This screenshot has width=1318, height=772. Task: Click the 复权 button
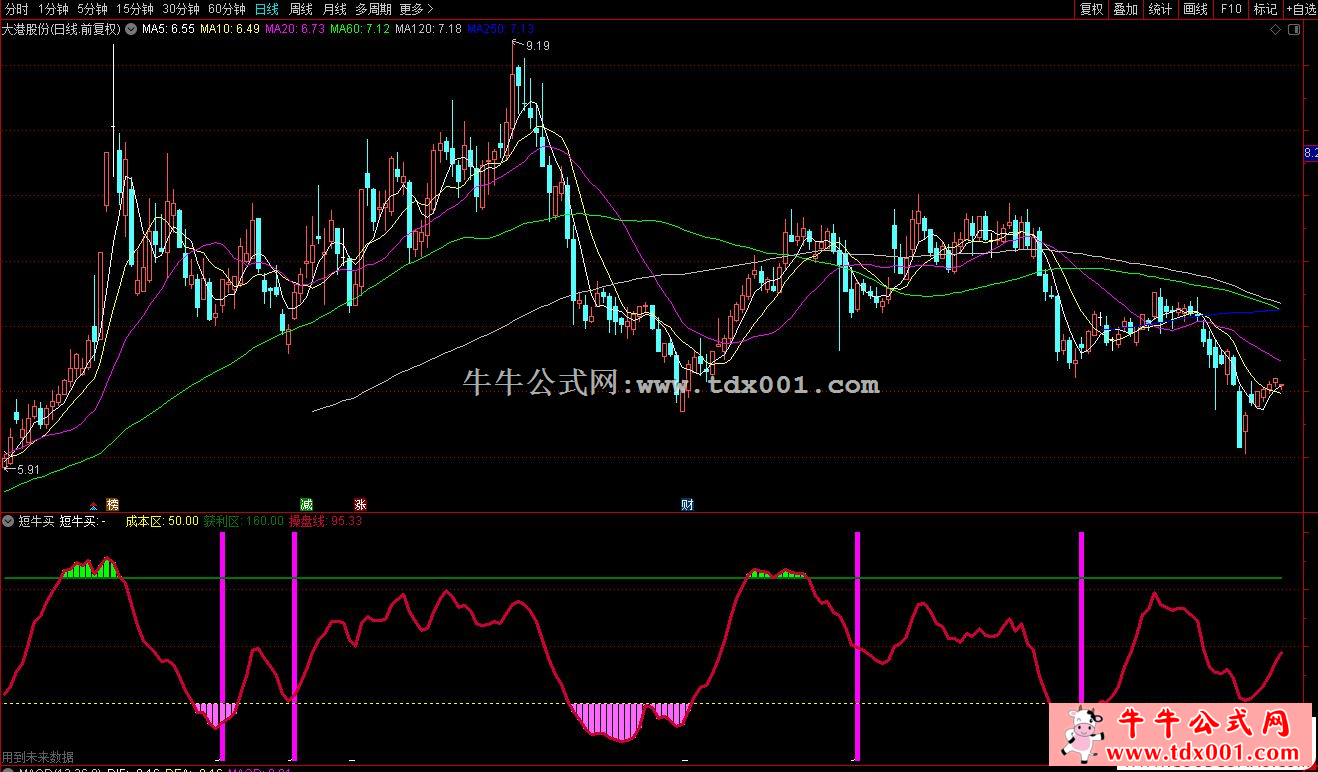tap(1091, 9)
